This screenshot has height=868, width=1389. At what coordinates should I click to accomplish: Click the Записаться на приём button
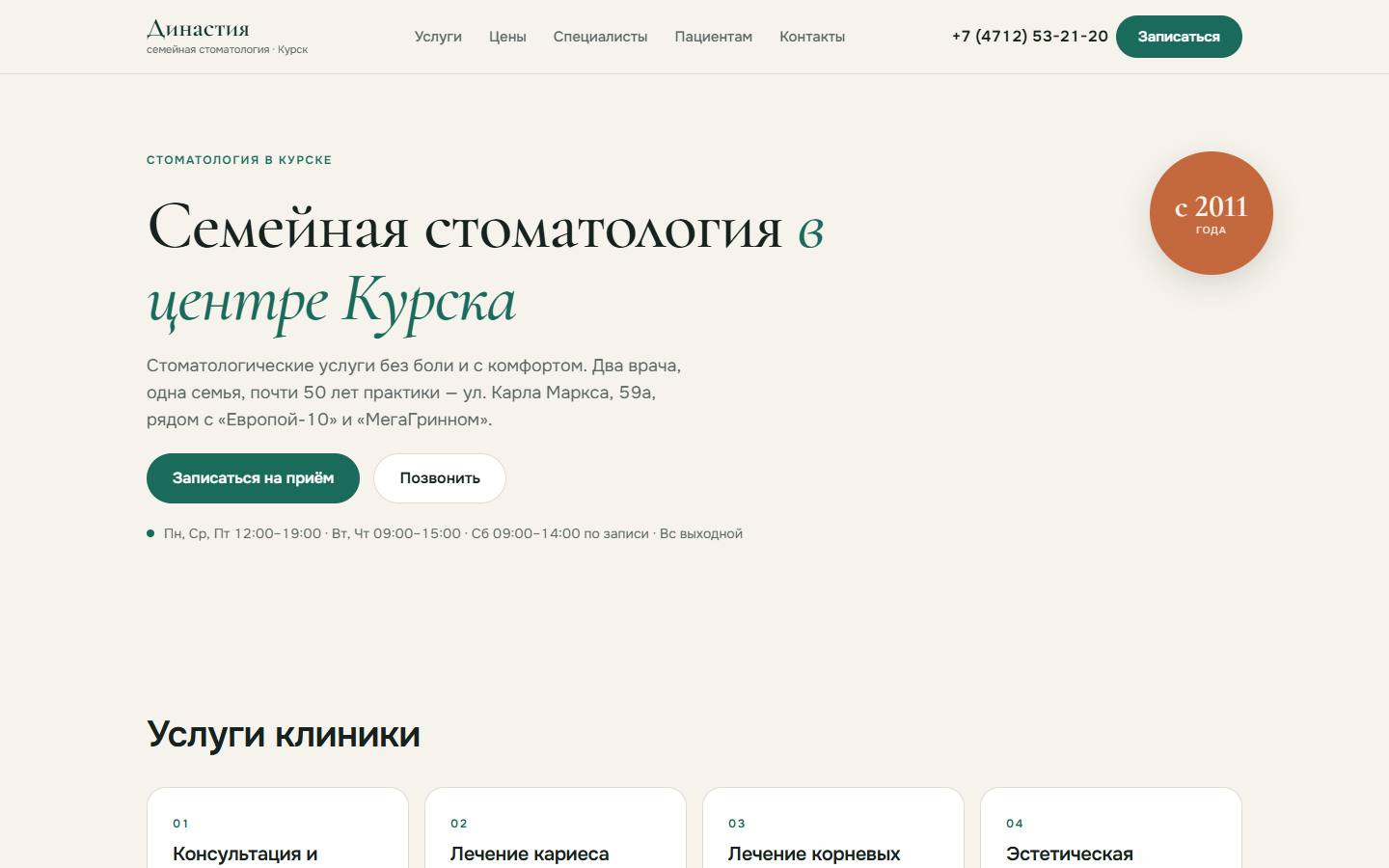[253, 478]
